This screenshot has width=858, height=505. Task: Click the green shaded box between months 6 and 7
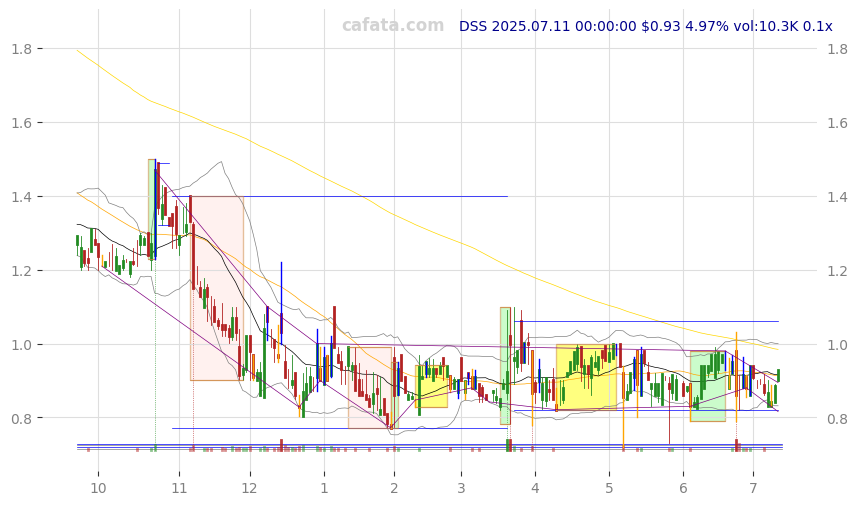[708, 386]
